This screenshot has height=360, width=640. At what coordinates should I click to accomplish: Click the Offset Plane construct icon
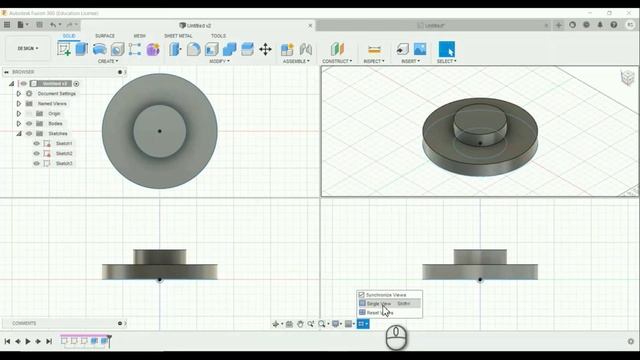tap(337, 49)
